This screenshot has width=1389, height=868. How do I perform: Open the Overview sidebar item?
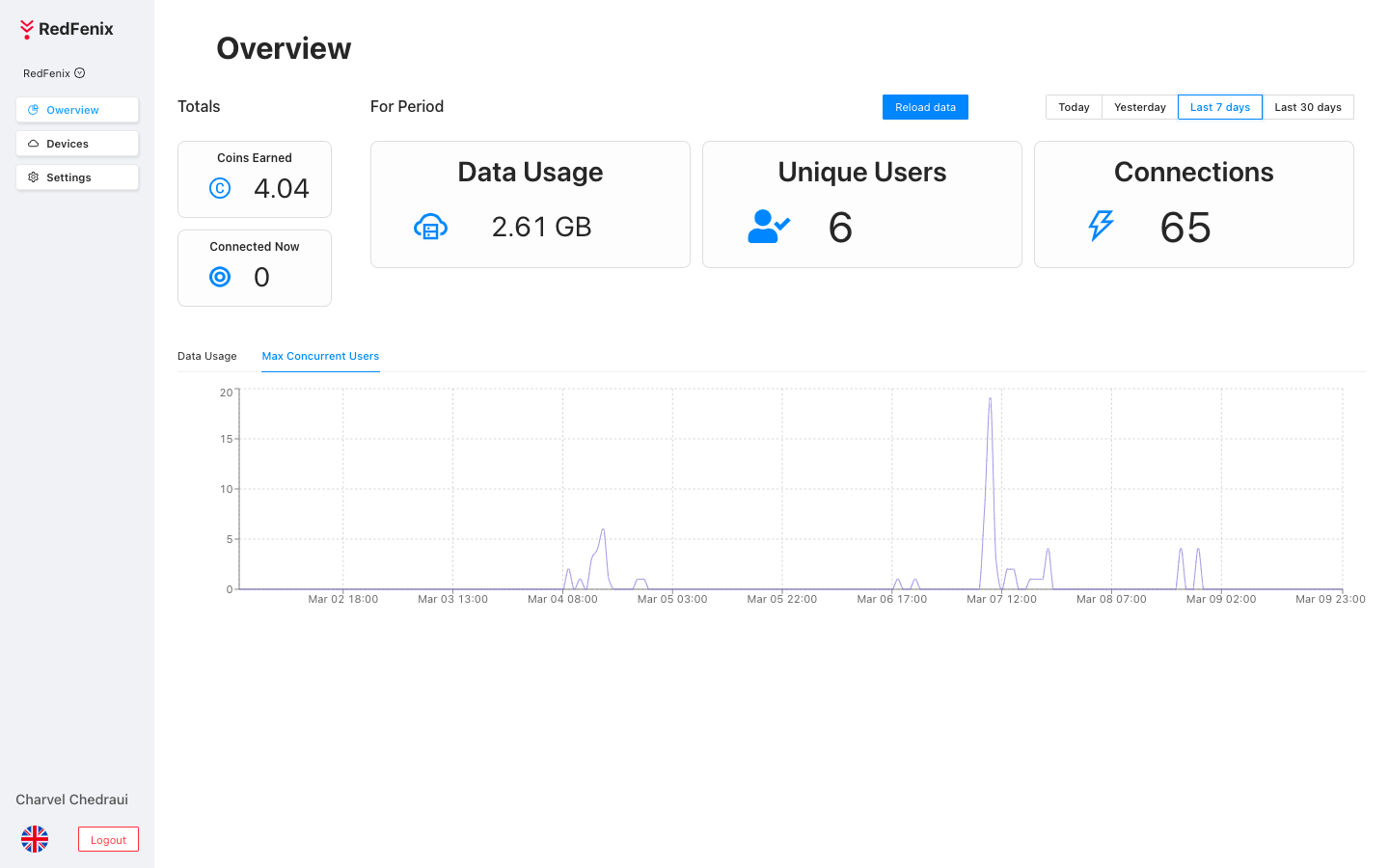point(77,110)
